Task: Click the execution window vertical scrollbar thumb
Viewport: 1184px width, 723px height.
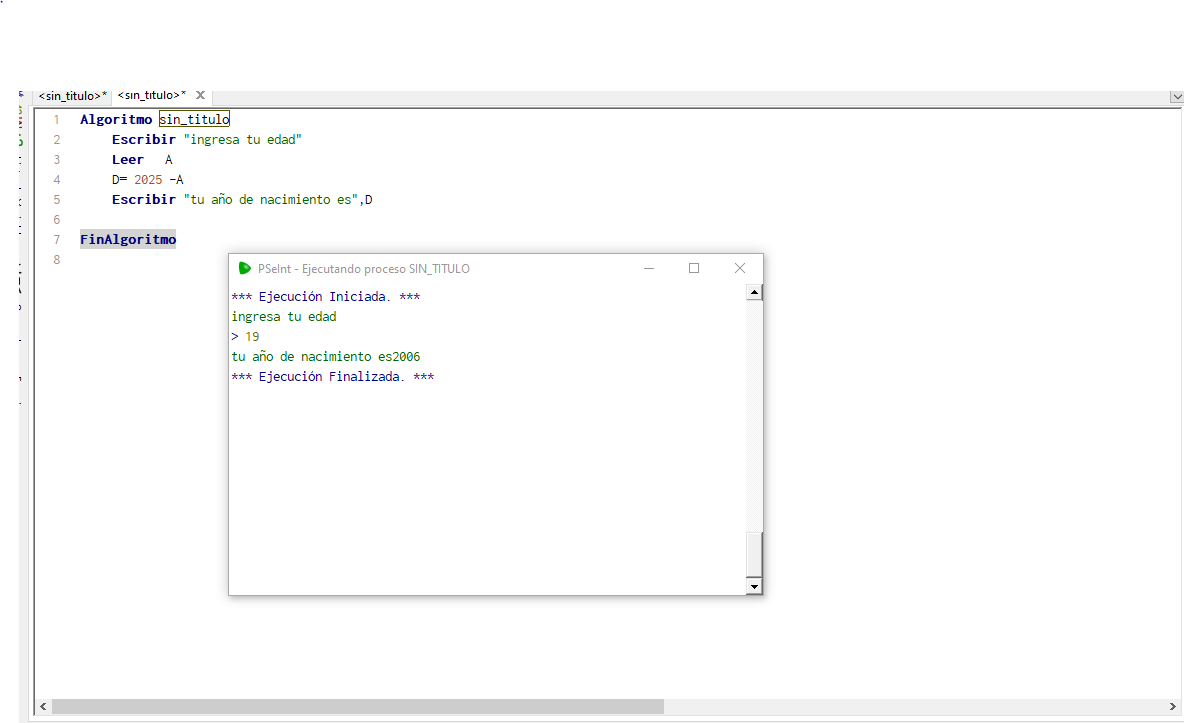Action: (x=754, y=555)
